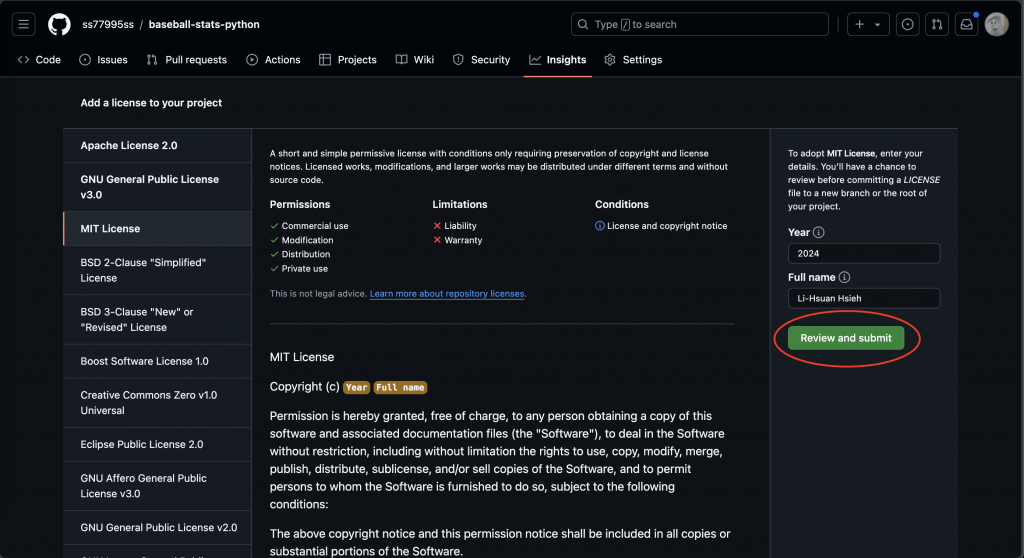This screenshot has width=1024, height=558.
Task: Select Eclipse Public License 2.0
Action: tap(157, 444)
